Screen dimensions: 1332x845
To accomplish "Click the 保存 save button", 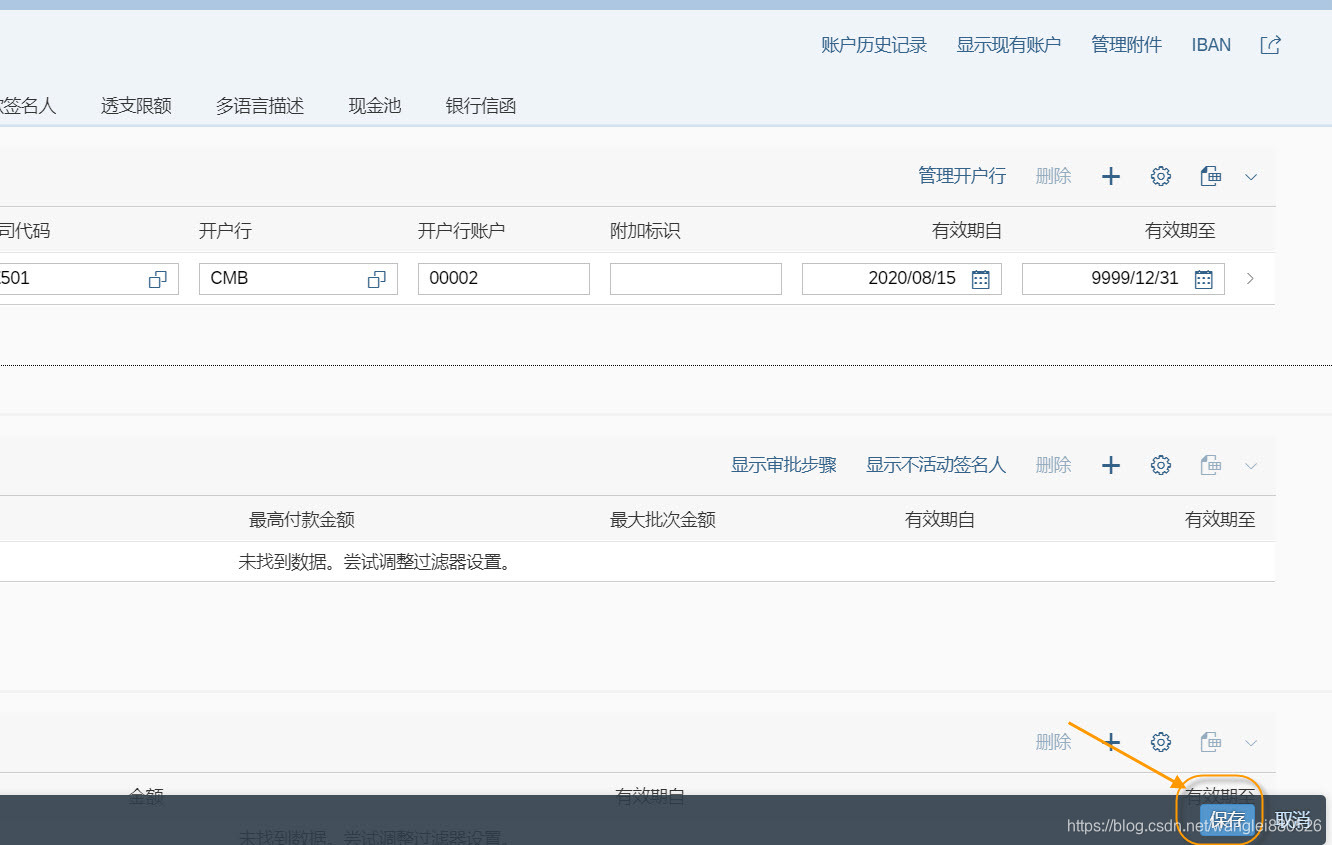I will pyautogui.click(x=1227, y=820).
